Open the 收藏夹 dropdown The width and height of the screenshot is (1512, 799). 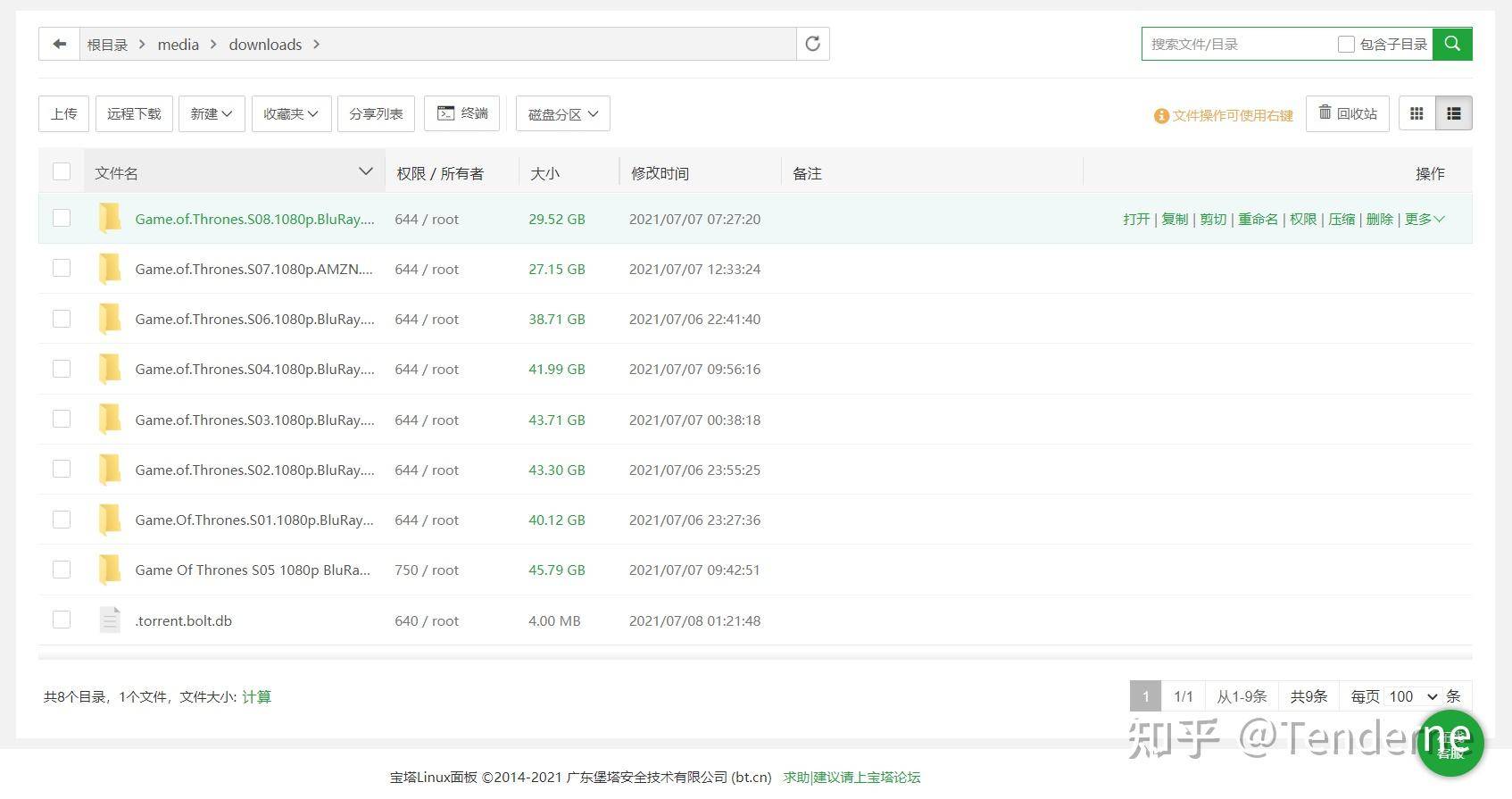pyautogui.click(x=291, y=113)
